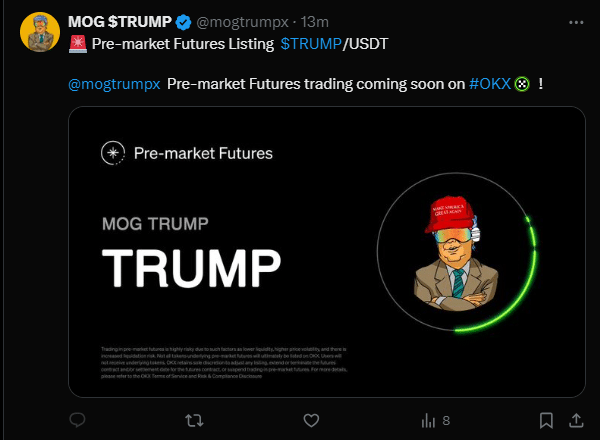Bookmark this post
The image size is (600, 440).
pyautogui.click(x=546, y=420)
